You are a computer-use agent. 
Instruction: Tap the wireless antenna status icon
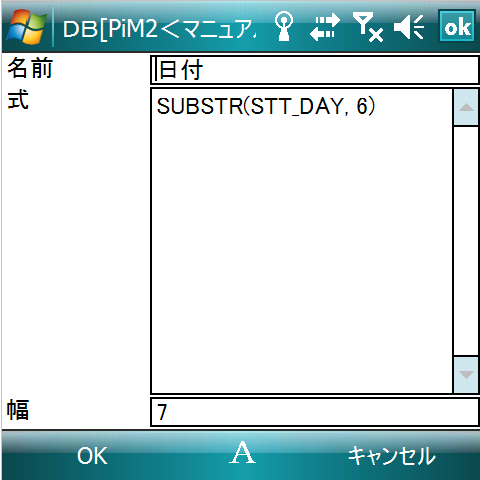(x=283, y=27)
